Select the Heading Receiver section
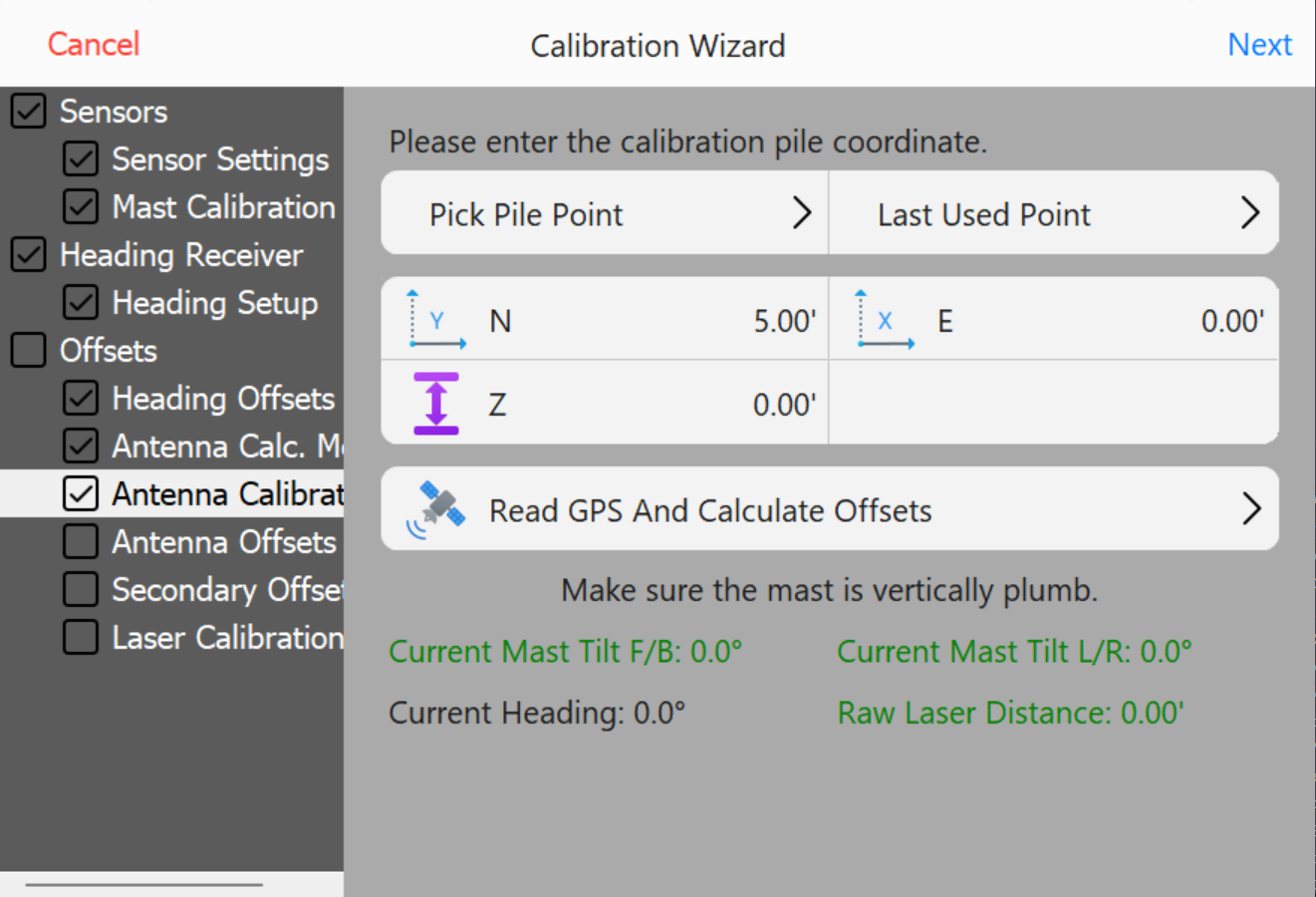The width and height of the screenshot is (1316, 897). (181, 255)
